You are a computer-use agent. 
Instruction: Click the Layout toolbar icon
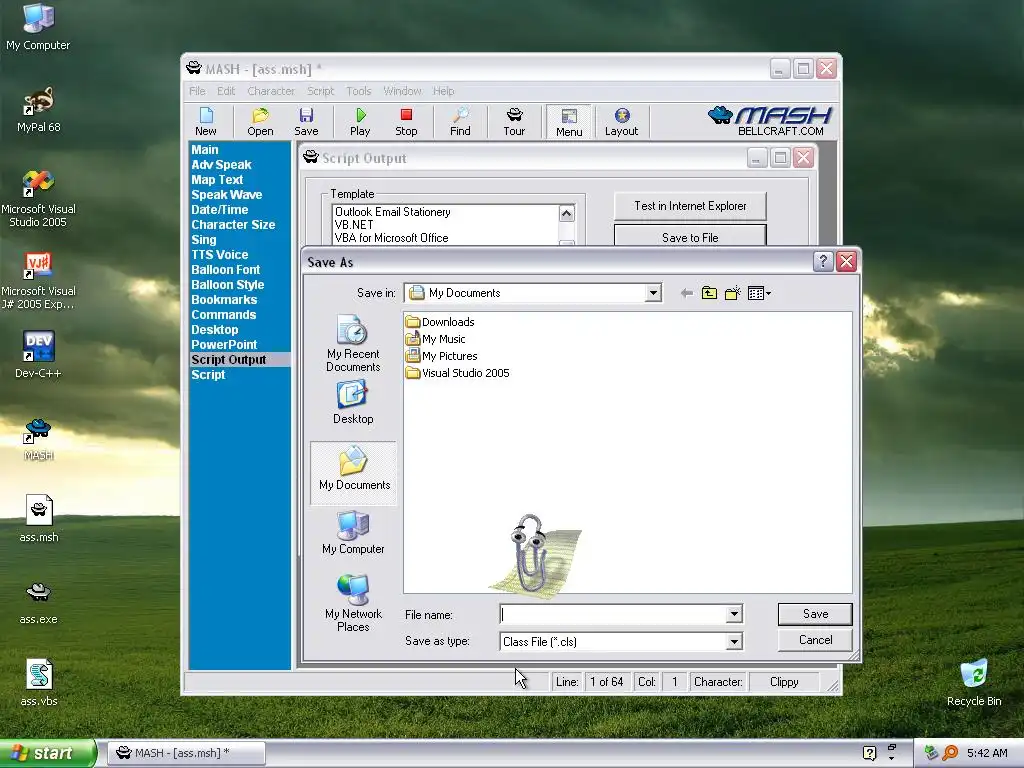click(x=621, y=122)
